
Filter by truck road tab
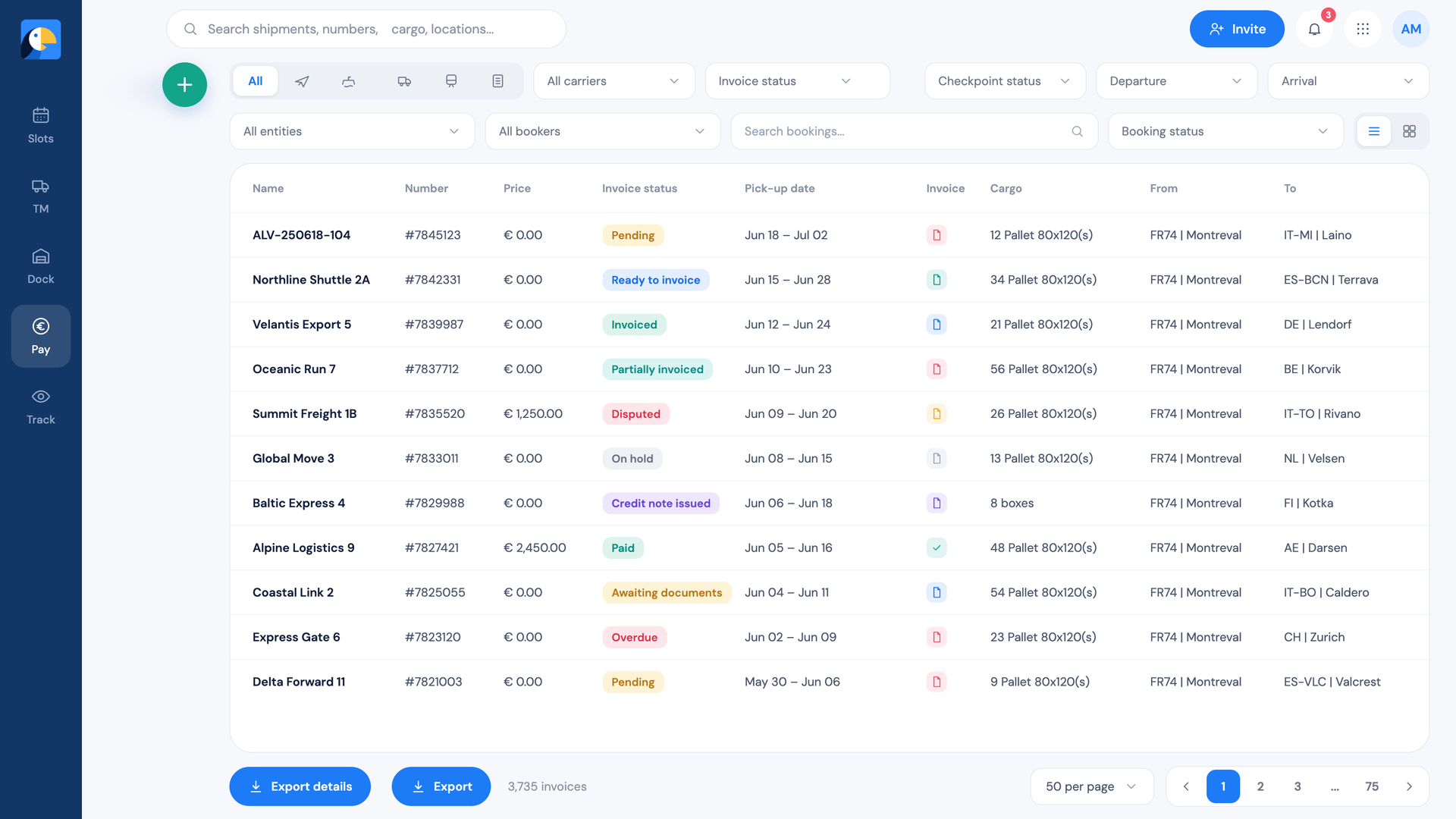(404, 81)
